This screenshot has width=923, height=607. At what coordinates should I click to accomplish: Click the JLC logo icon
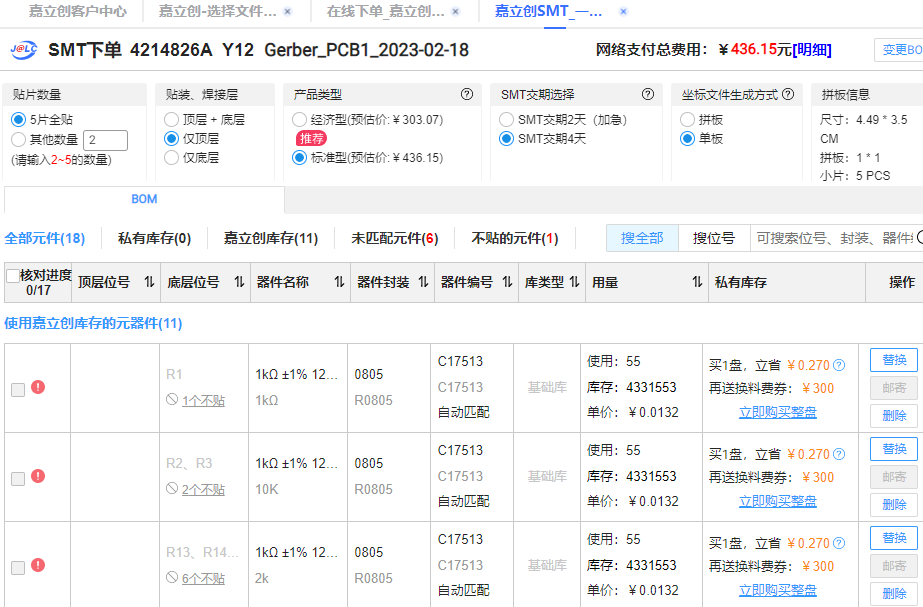24,50
